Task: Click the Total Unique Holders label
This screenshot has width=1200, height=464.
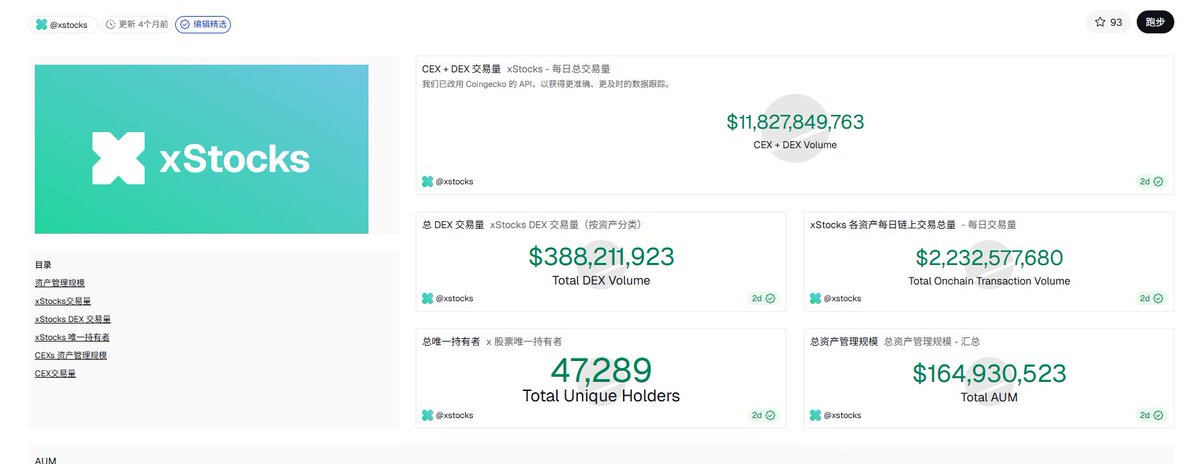Action: pyautogui.click(x=601, y=396)
